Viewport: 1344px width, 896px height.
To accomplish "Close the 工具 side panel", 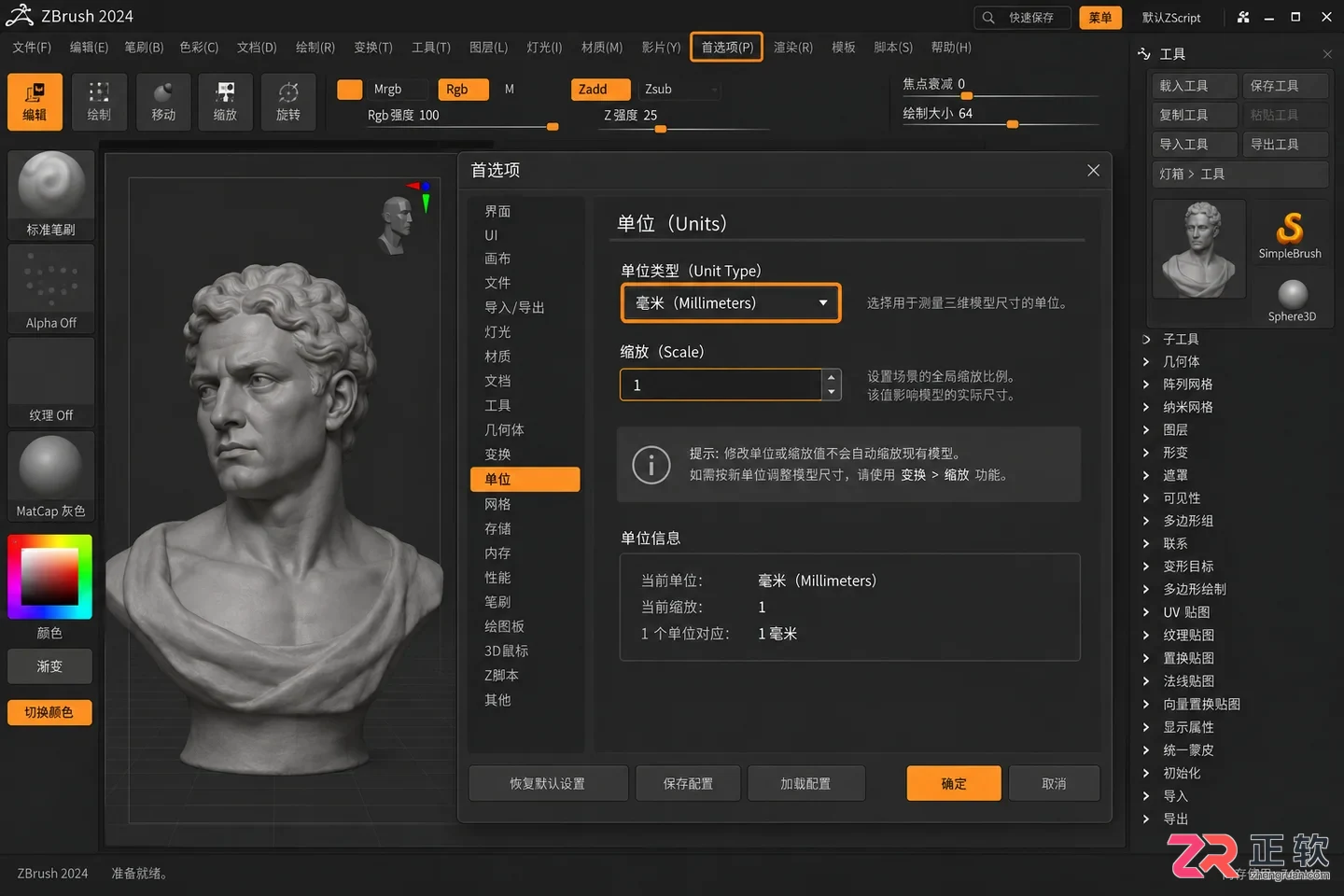I will 1327,54.
